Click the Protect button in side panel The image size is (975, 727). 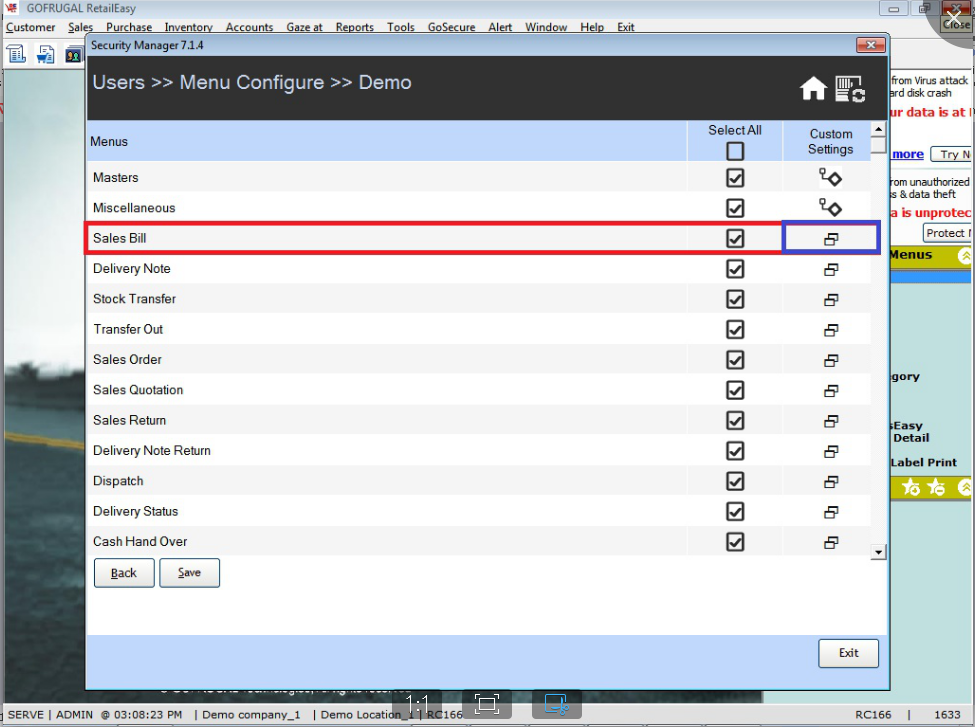(948, 233)
